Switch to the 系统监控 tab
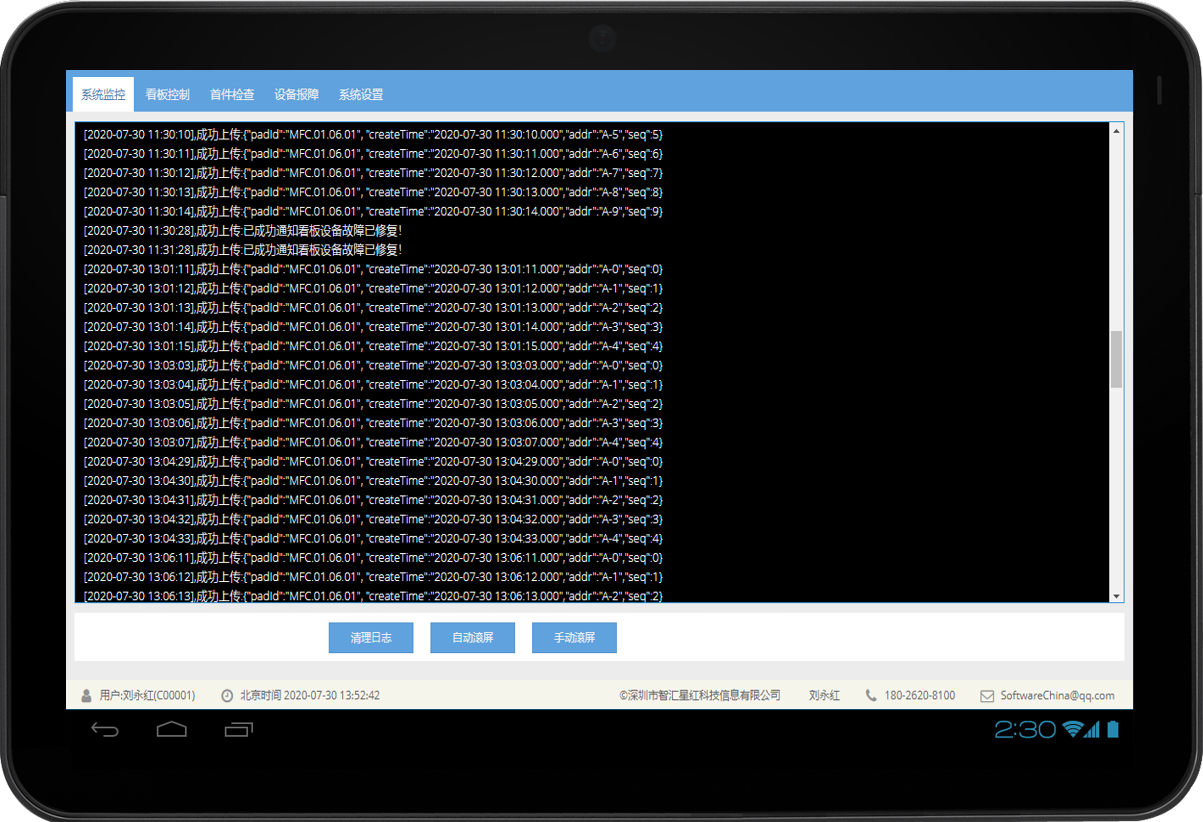This screenshot has width=1203, height=822. coord(103,95)
